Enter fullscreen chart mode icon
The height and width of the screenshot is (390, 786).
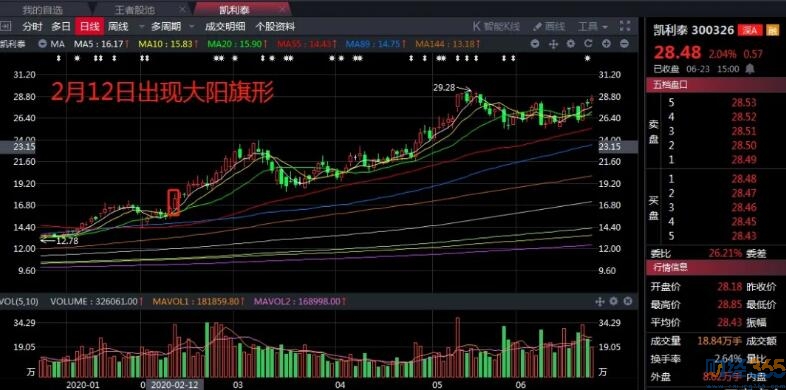click(x=625, y=26)
